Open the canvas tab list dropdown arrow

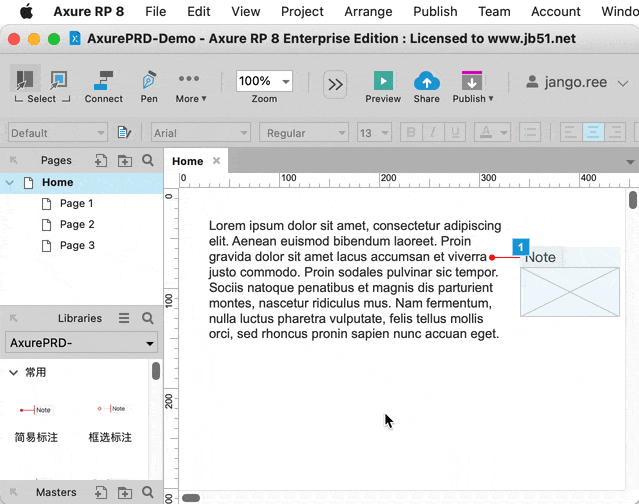pyautogui.click(x=630, y=162)
